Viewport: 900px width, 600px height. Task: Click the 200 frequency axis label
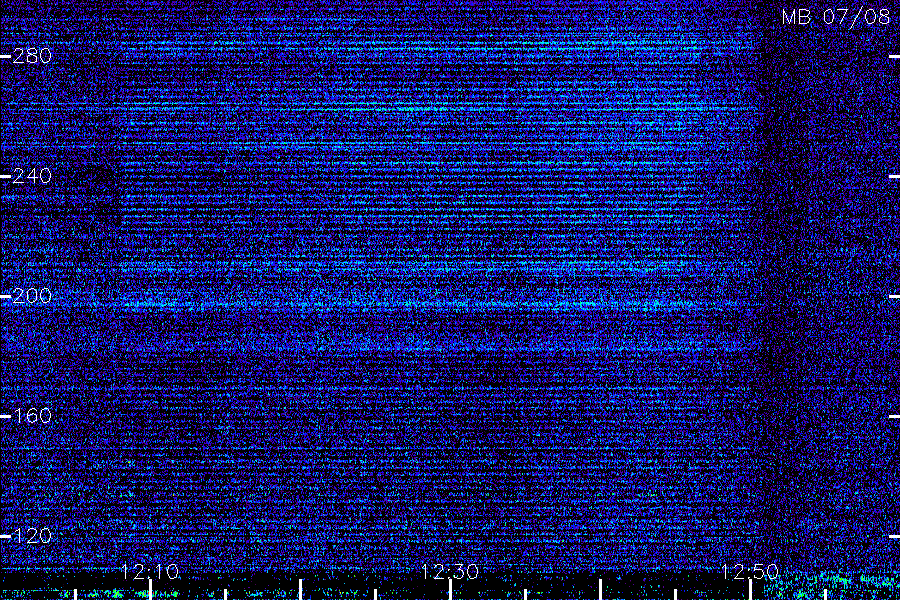32,296
